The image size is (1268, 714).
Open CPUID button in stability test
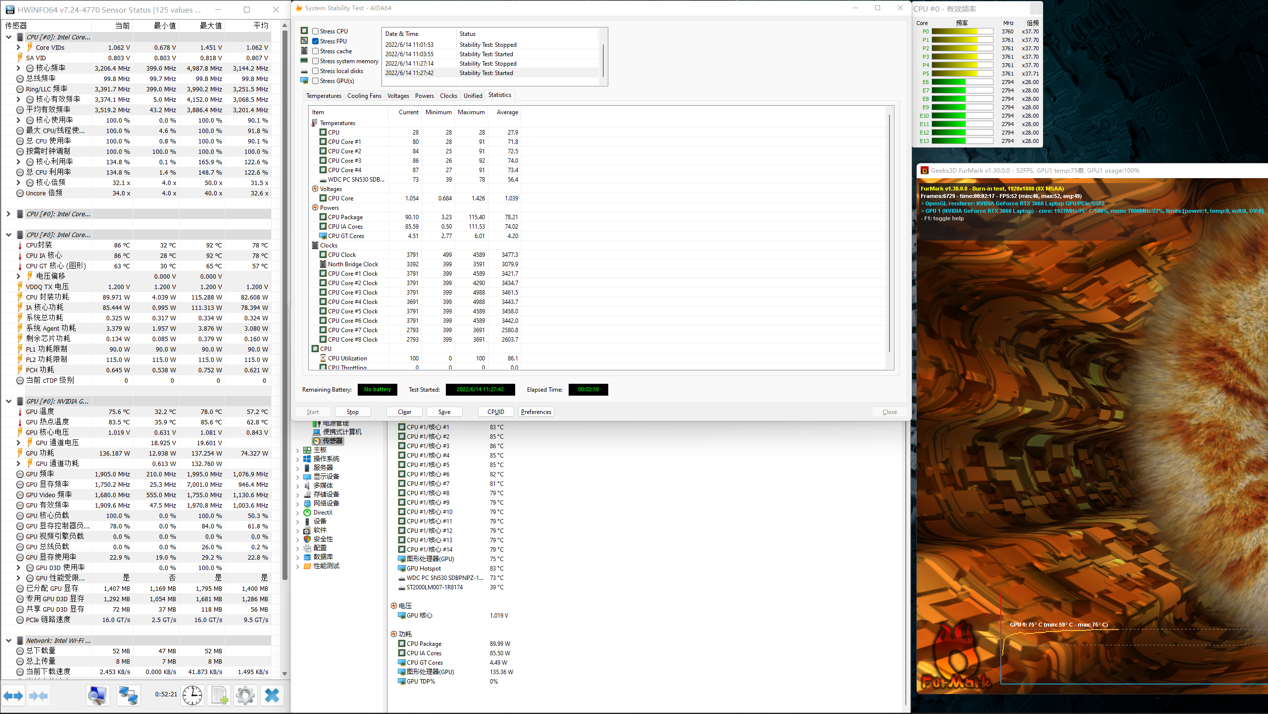click(x=496, y=412)
